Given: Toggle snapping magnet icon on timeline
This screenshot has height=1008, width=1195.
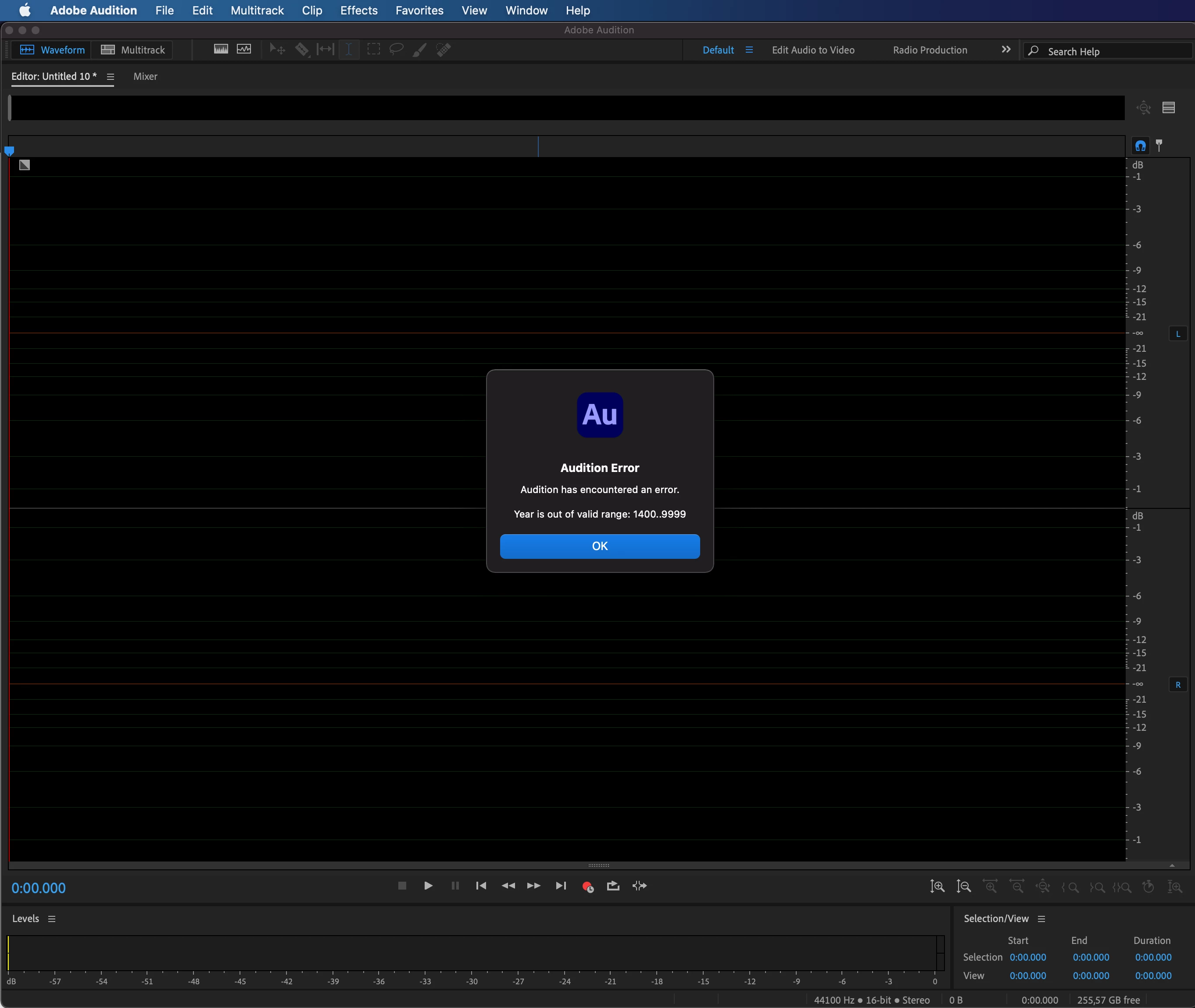Looking at the screenshot, I should pos(1140,146).
